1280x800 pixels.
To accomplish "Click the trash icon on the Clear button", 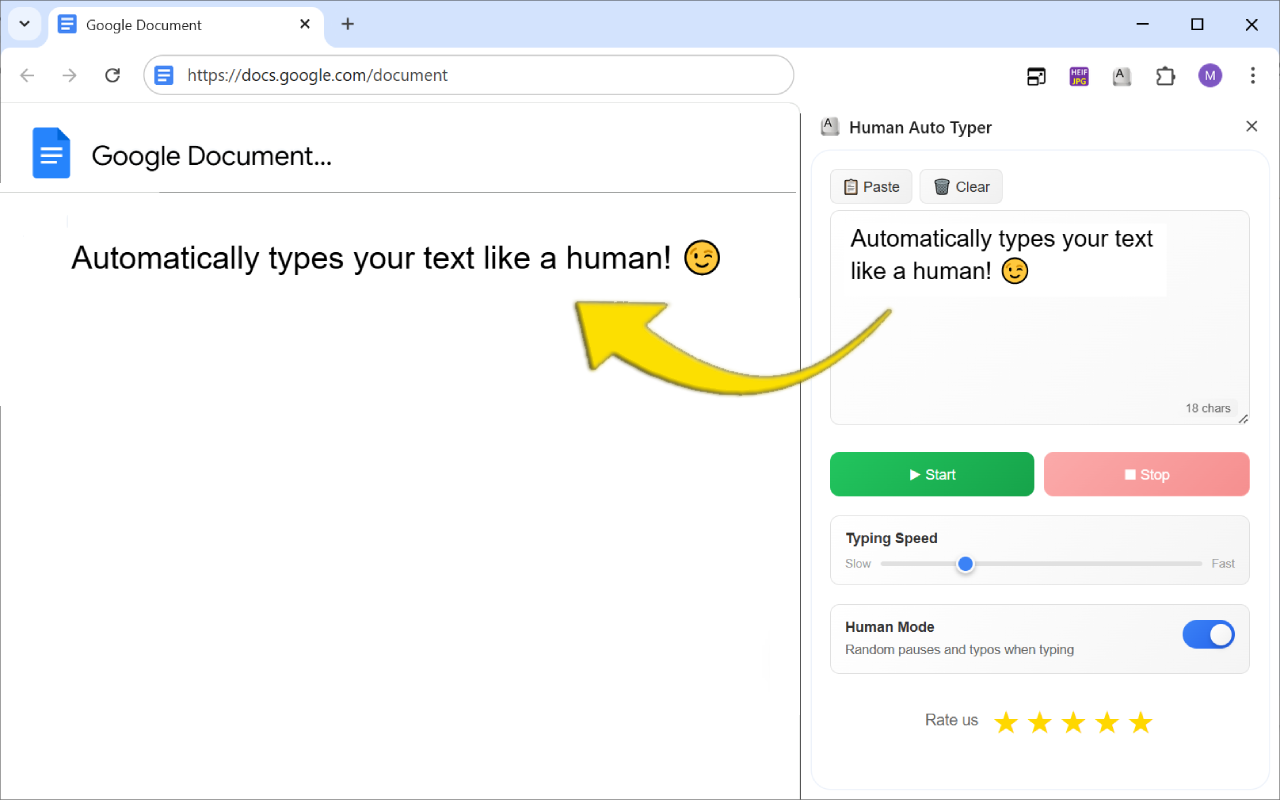I will pos(941,186).
